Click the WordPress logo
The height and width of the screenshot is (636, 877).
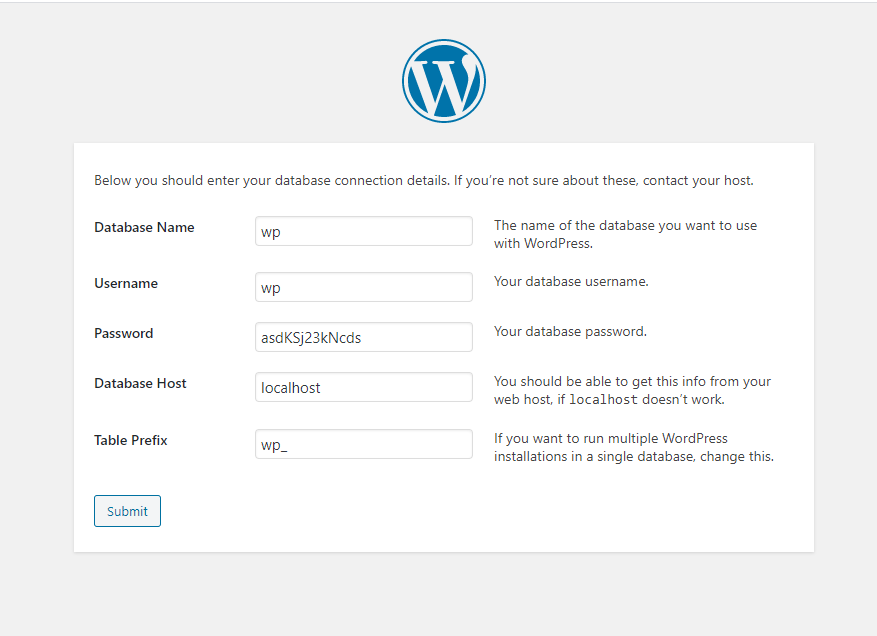click(x=444, y=81)
